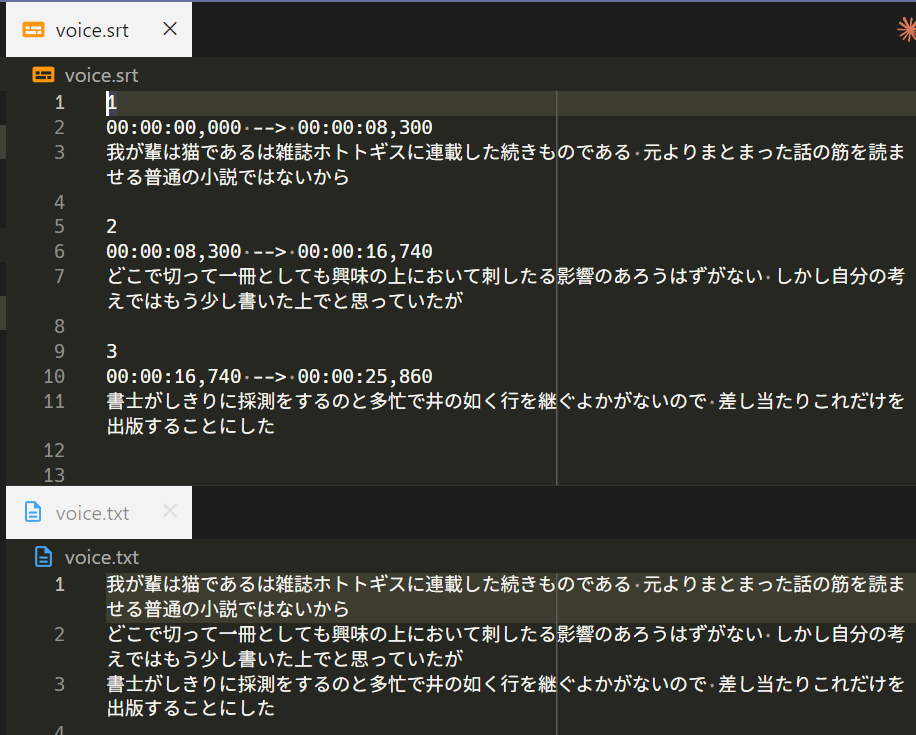Click line number 2 in voice.txt gutter
916x735 pixels.
(x=59, y=634)
